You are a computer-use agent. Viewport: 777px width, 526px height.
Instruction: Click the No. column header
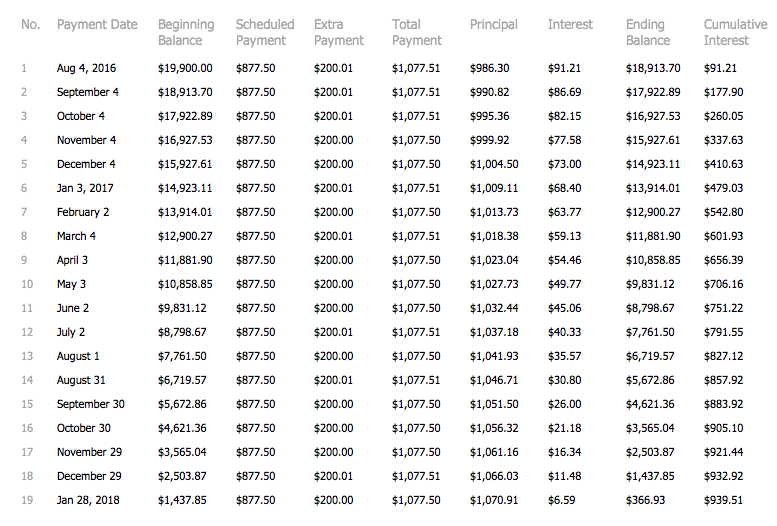(x=30, y=24)
